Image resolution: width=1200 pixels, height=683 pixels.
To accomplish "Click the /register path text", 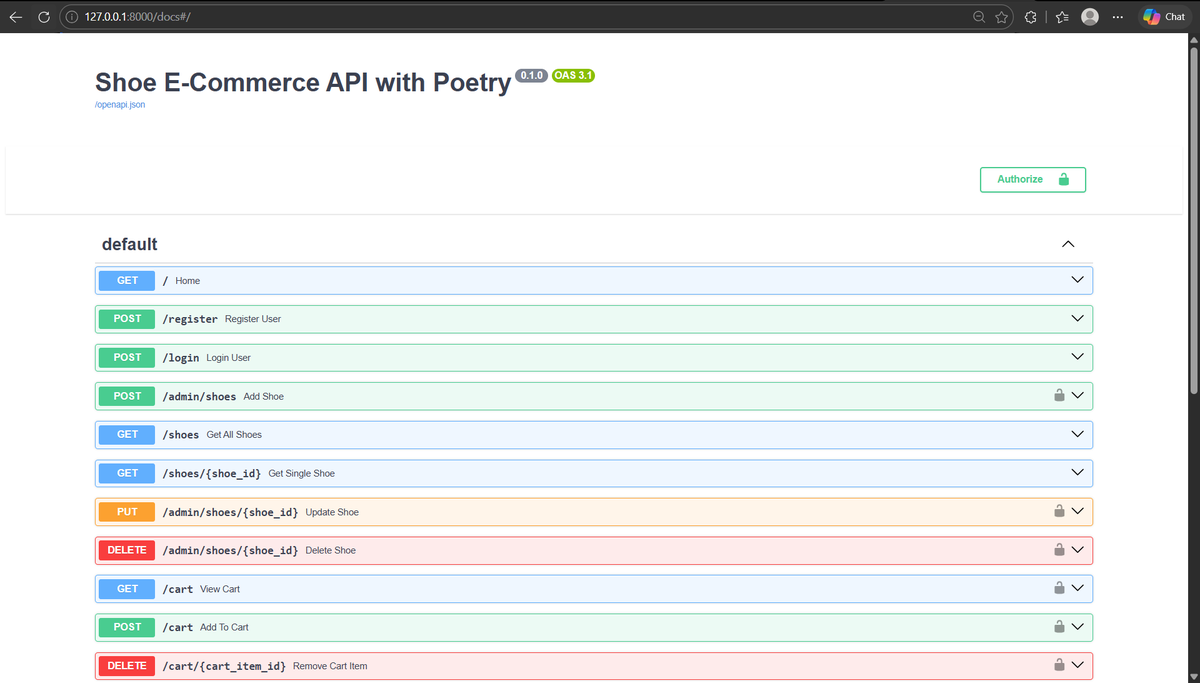I will pos(190,319).
